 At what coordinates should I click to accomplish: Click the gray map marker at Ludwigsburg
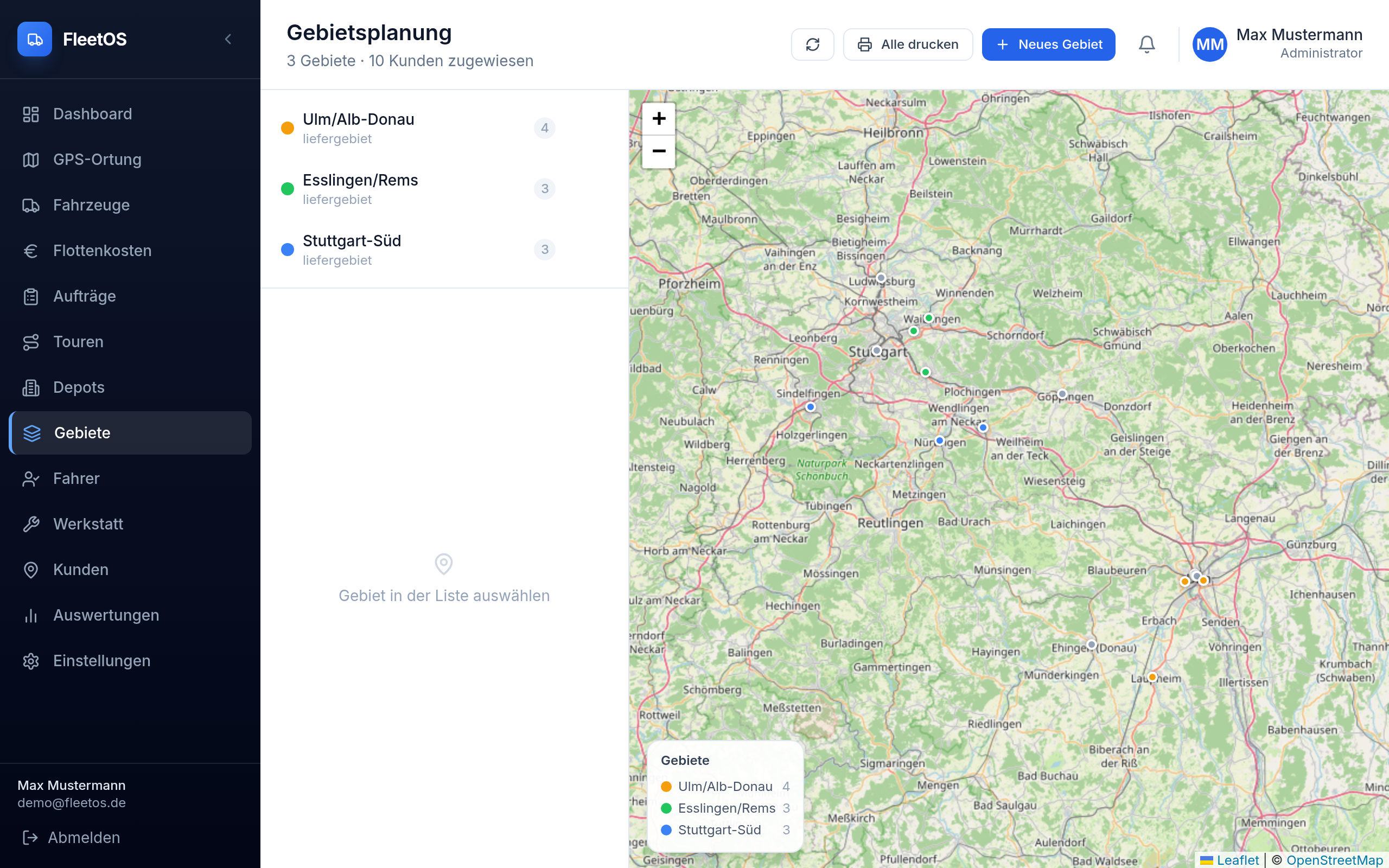coord(881,278)
